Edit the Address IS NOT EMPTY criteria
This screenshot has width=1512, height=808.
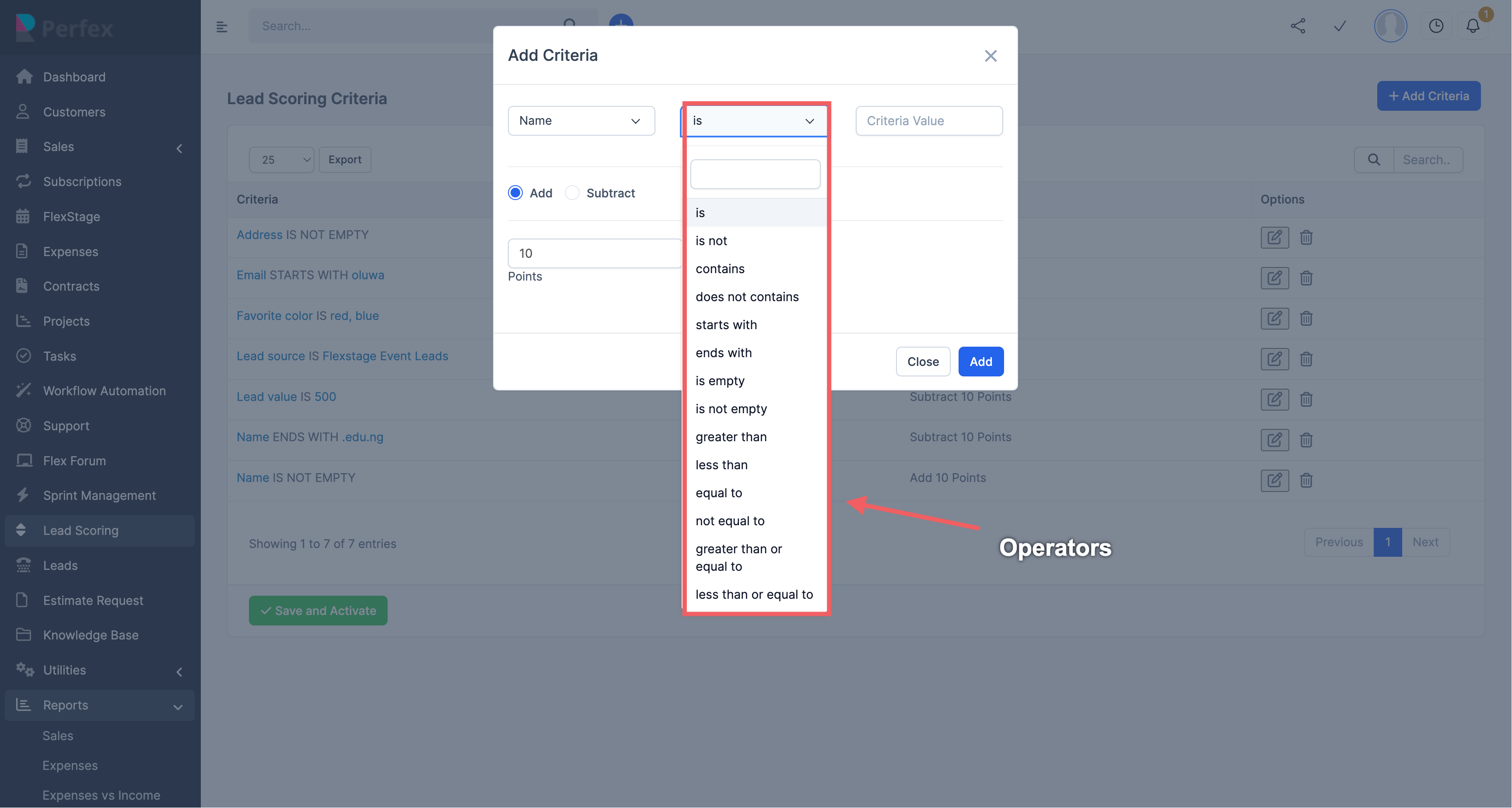(1274, 237)
